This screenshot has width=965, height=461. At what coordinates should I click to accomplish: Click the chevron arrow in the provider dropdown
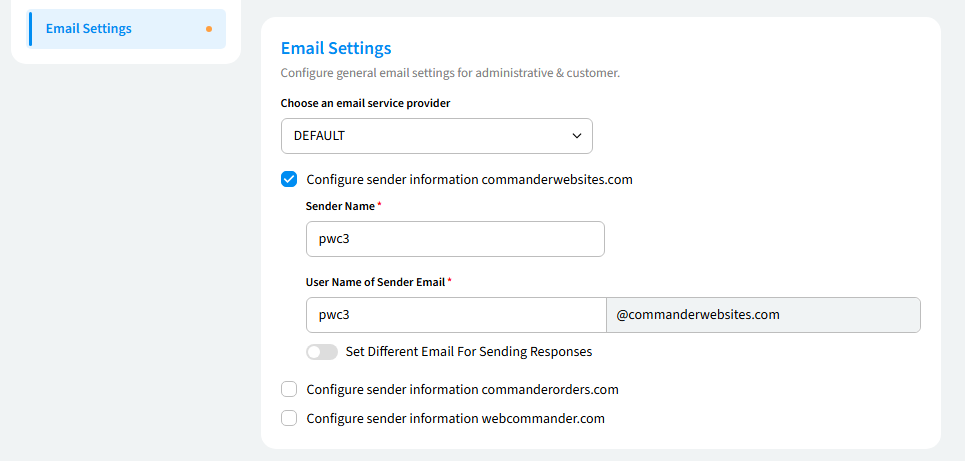577,136
